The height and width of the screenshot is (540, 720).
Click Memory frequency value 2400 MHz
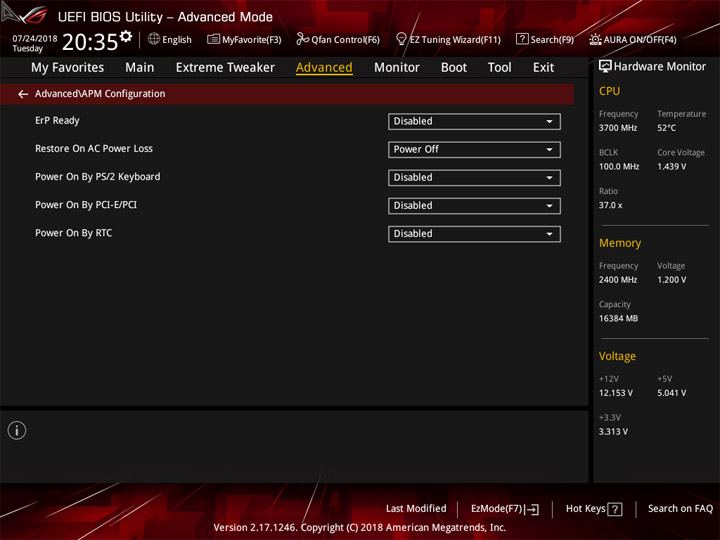618,280
